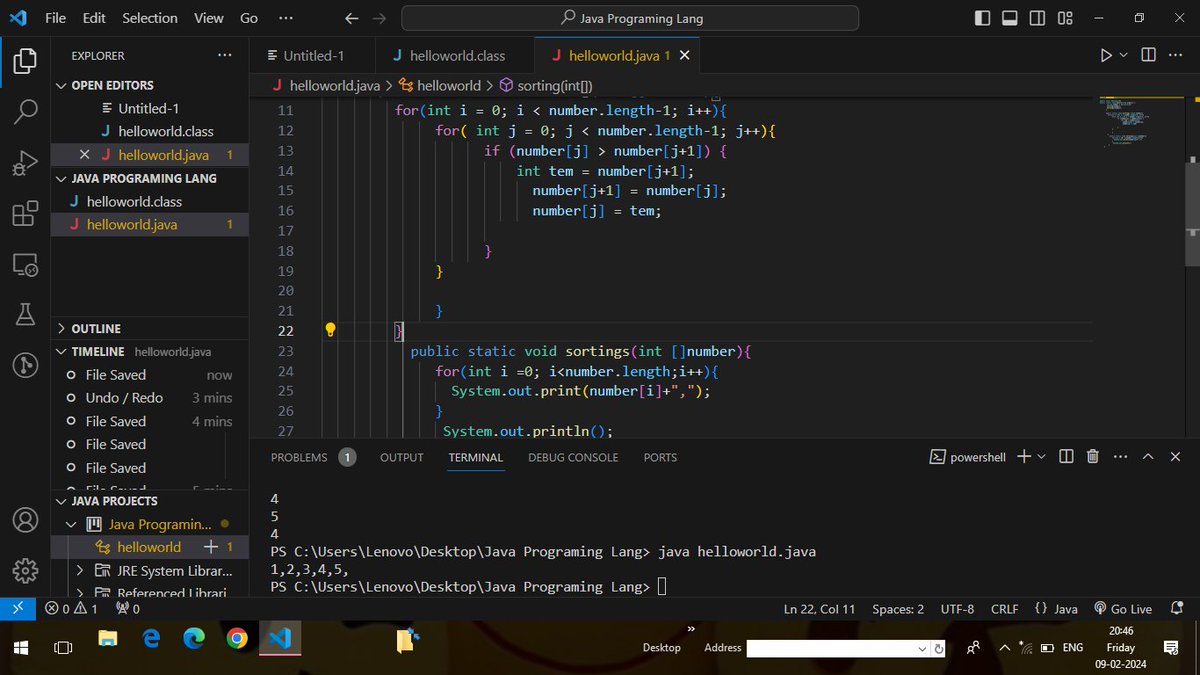Open Run and Debug view

click(x=25, y=163)
